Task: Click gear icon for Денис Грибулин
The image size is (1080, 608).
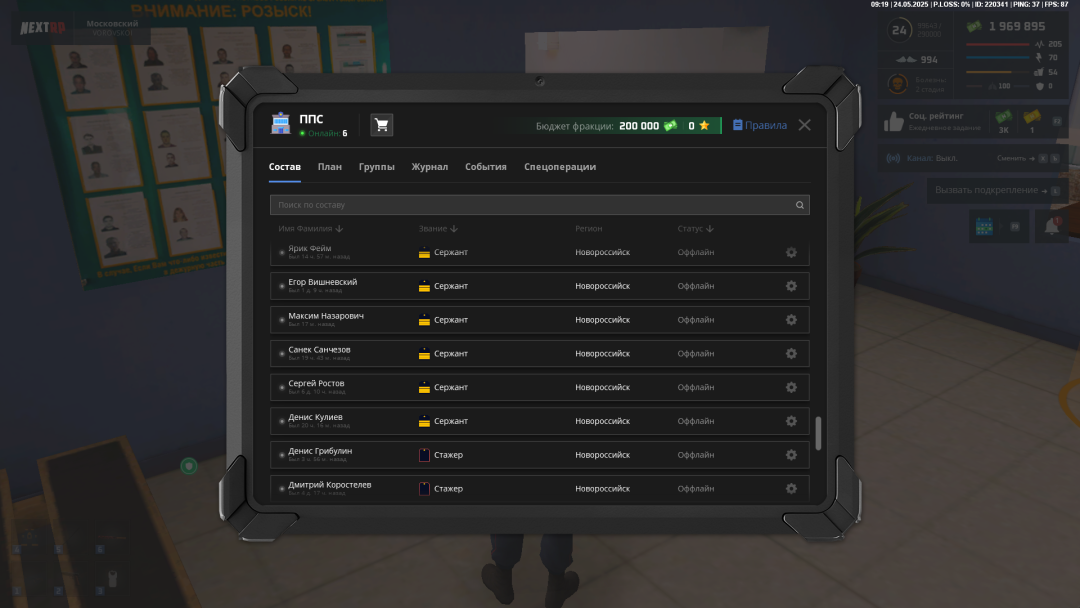Action: tap(791, 455)
